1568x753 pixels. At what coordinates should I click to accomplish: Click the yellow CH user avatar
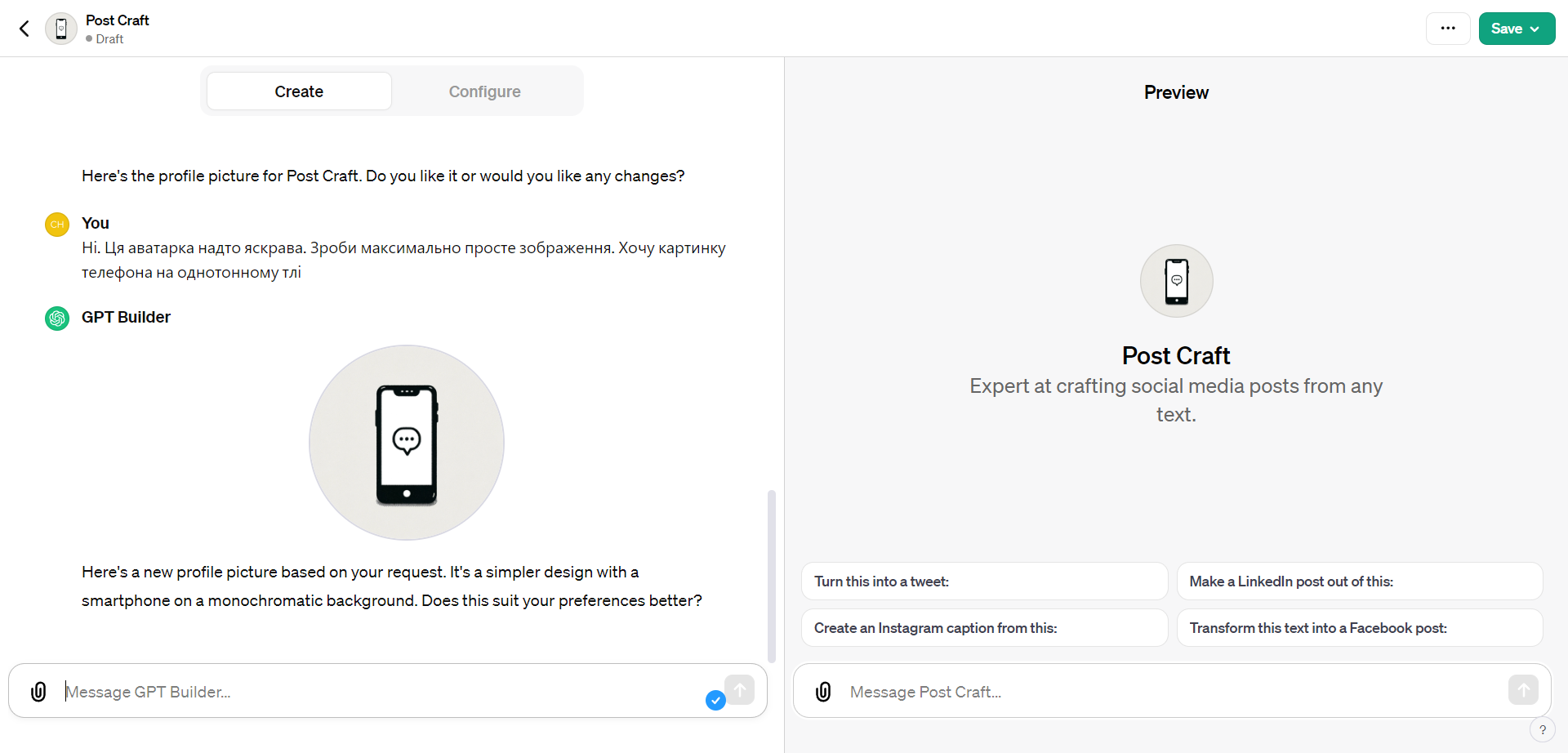(x=57, y=225)
